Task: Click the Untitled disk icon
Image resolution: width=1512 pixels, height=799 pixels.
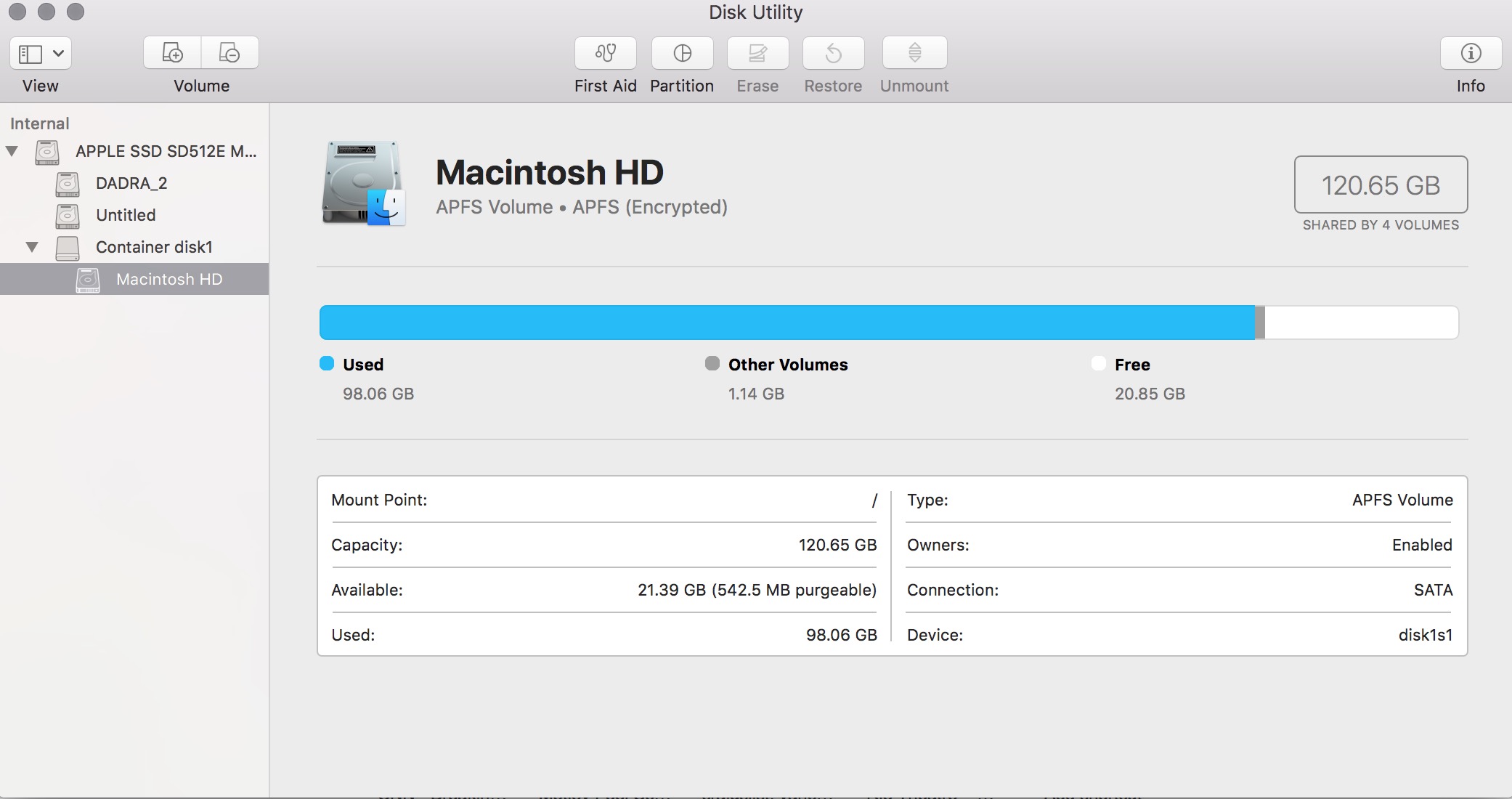Action: [x=68, y=216]
